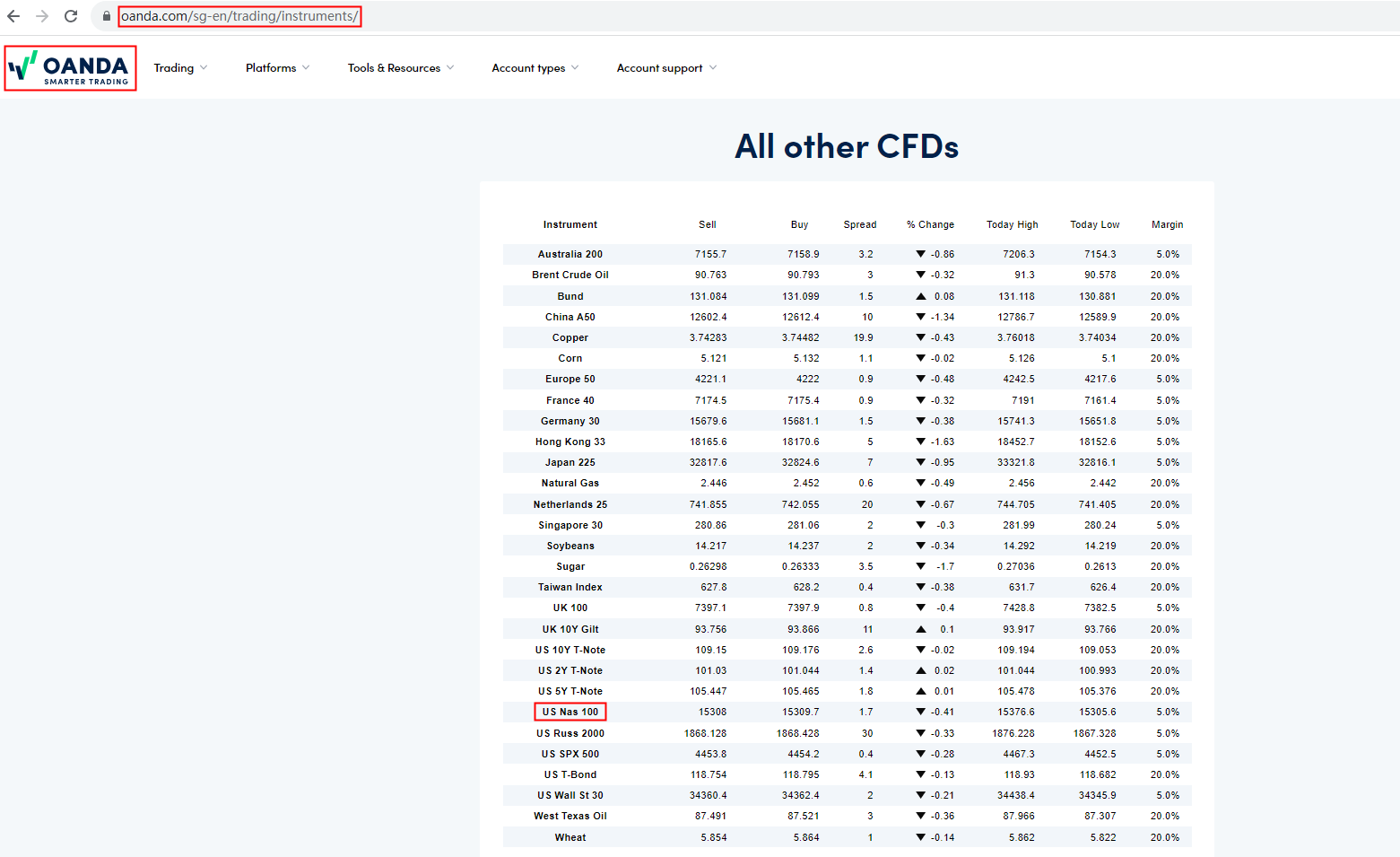This screenshot has width=1400, height=857.
Task: Click the up arrow in UK 10Y Gilt row
Action: tap(920, 629)
